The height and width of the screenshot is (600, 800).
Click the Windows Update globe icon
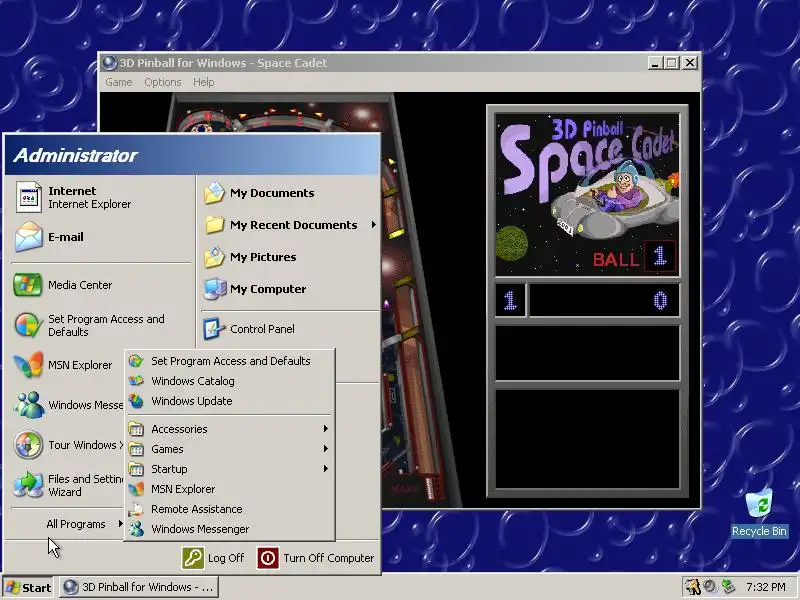click(136, 401)
